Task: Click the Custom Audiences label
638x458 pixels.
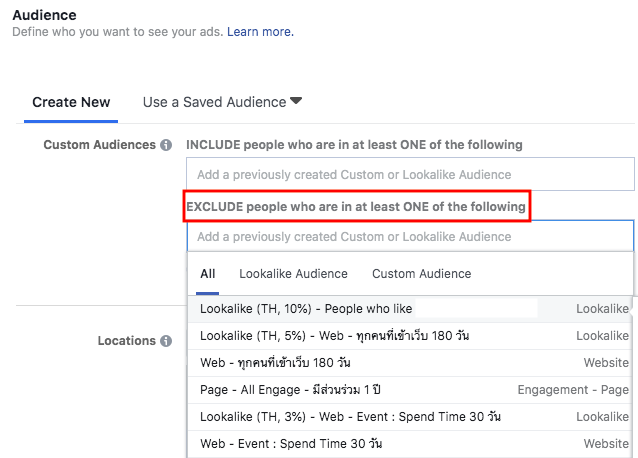Action: tap(99, 145)
